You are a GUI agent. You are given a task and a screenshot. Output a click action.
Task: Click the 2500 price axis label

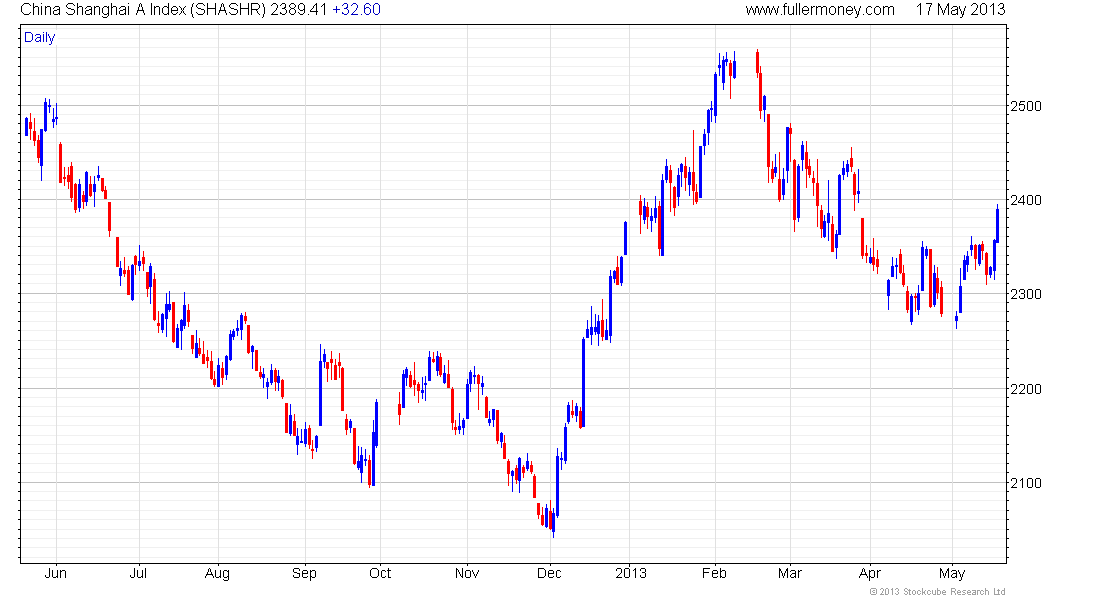1026,107
